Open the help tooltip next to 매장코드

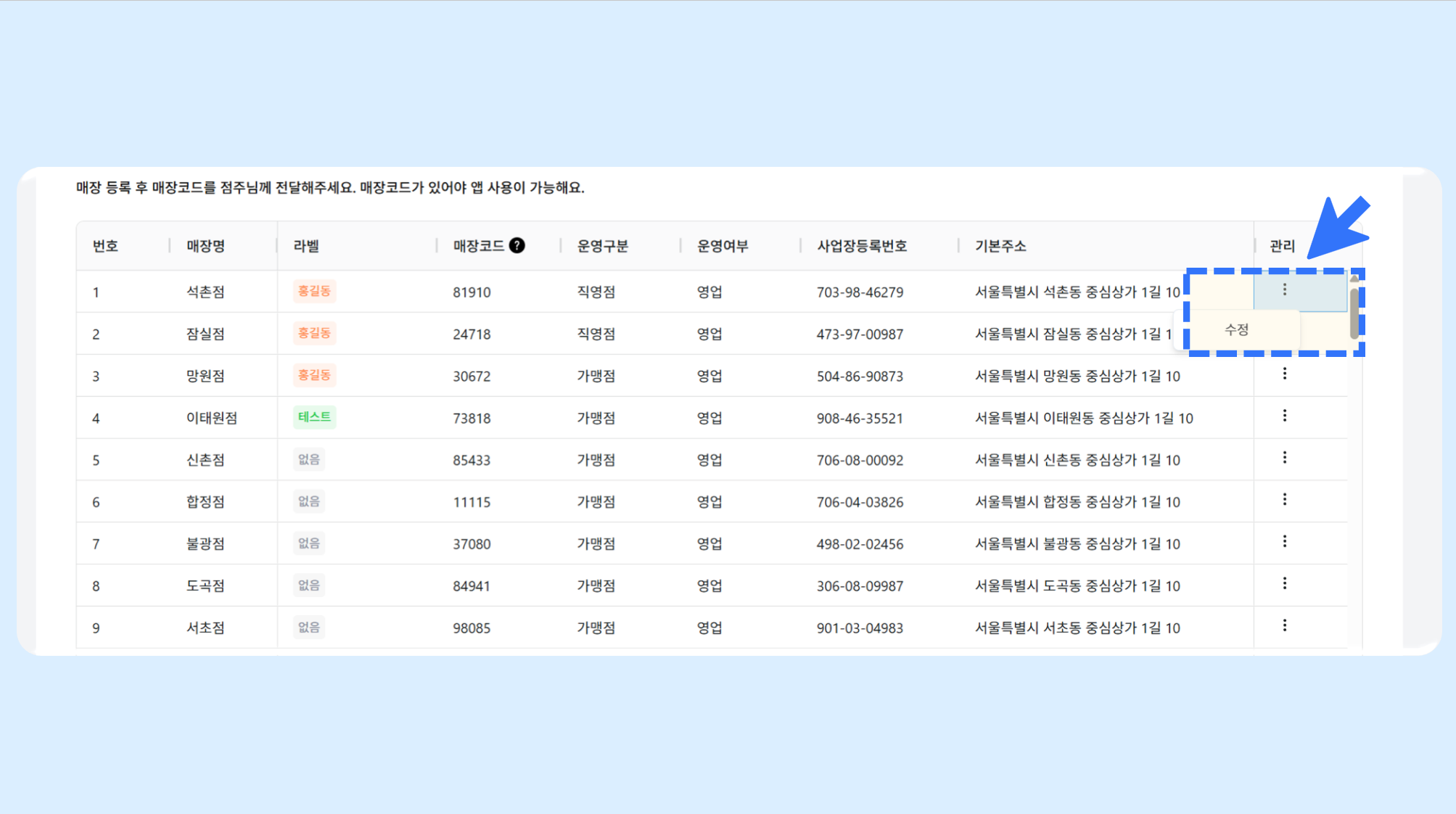tap(517, 246)
